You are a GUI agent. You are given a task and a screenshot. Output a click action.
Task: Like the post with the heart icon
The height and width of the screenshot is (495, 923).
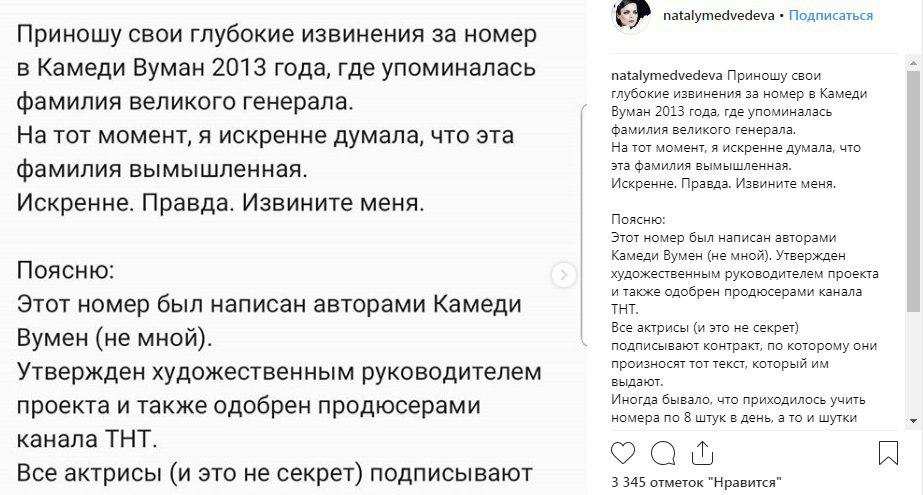coord(620,454)
